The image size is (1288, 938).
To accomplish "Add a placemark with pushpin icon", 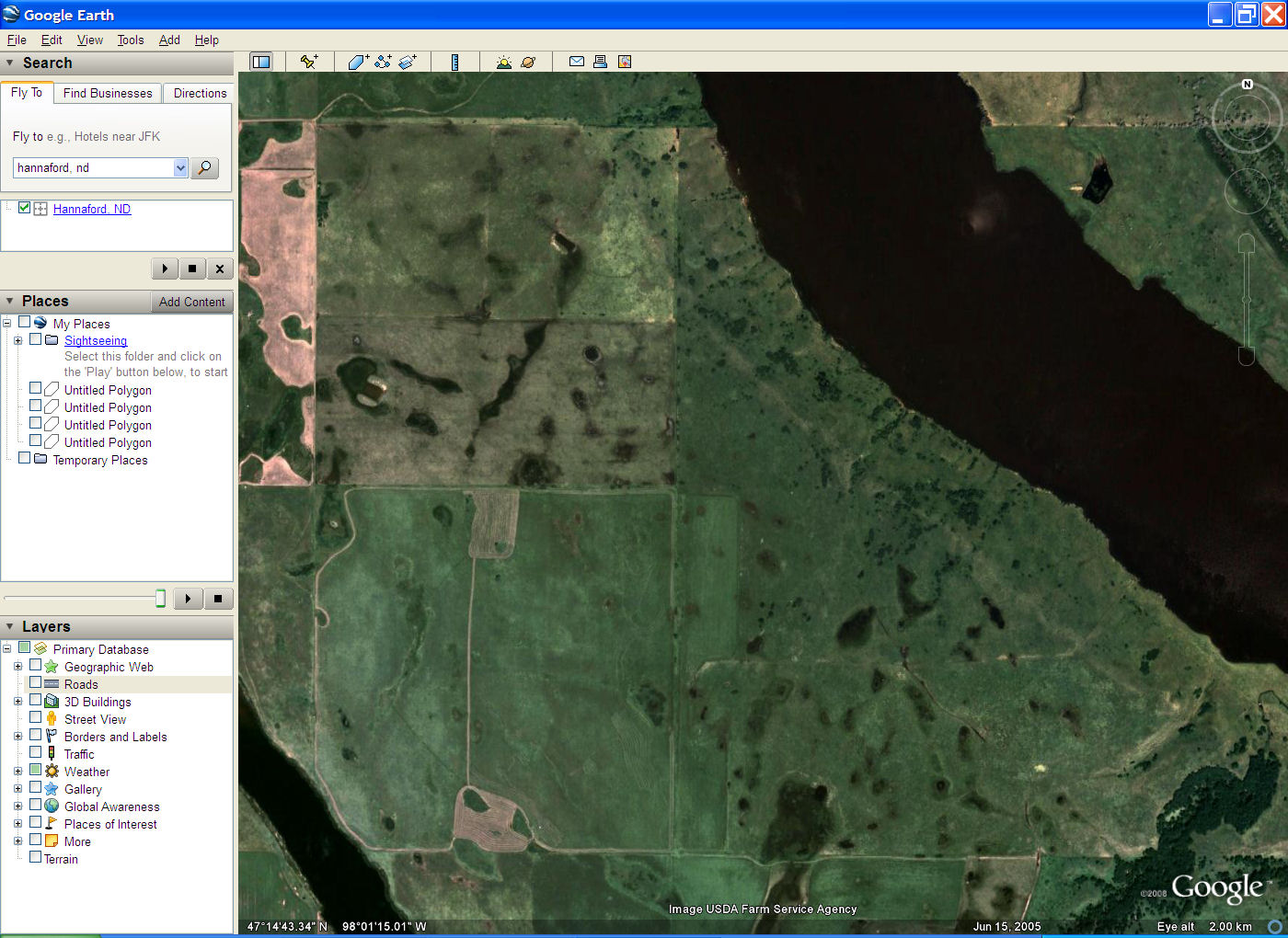I will point(309,62).
